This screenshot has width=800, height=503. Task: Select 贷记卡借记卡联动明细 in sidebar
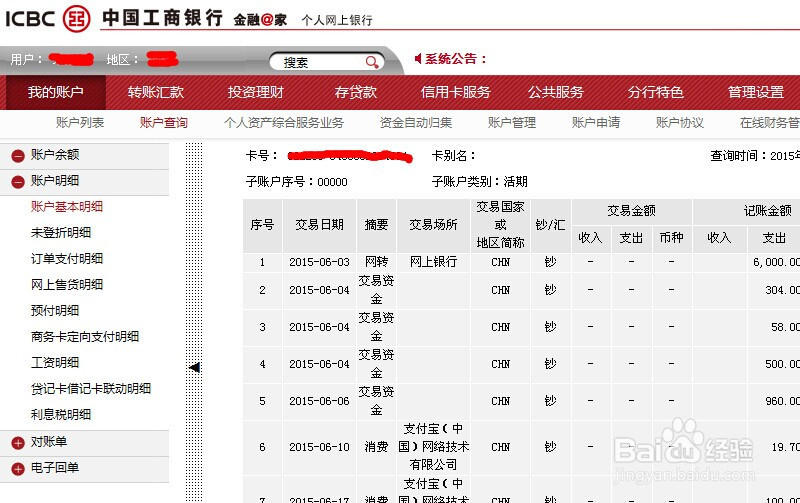(x=91, y=389)
